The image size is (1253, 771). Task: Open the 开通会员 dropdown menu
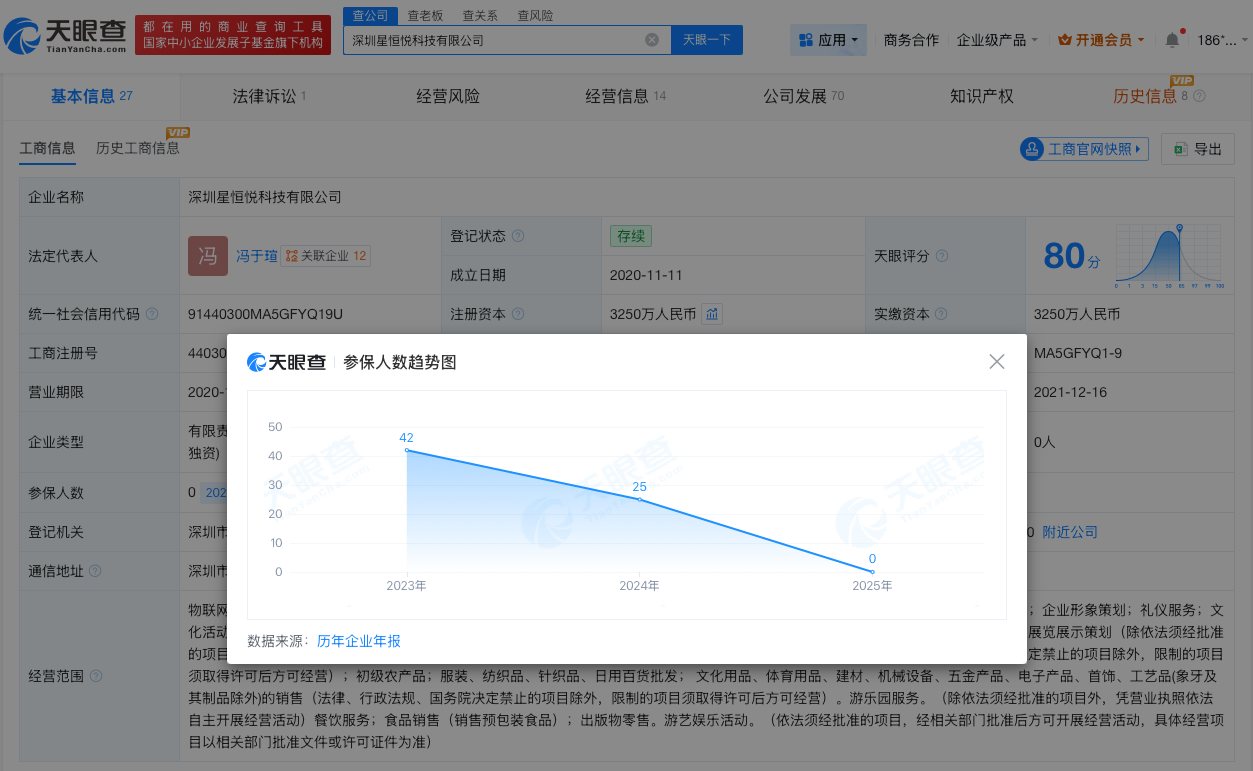click(x=1098, y=40)
